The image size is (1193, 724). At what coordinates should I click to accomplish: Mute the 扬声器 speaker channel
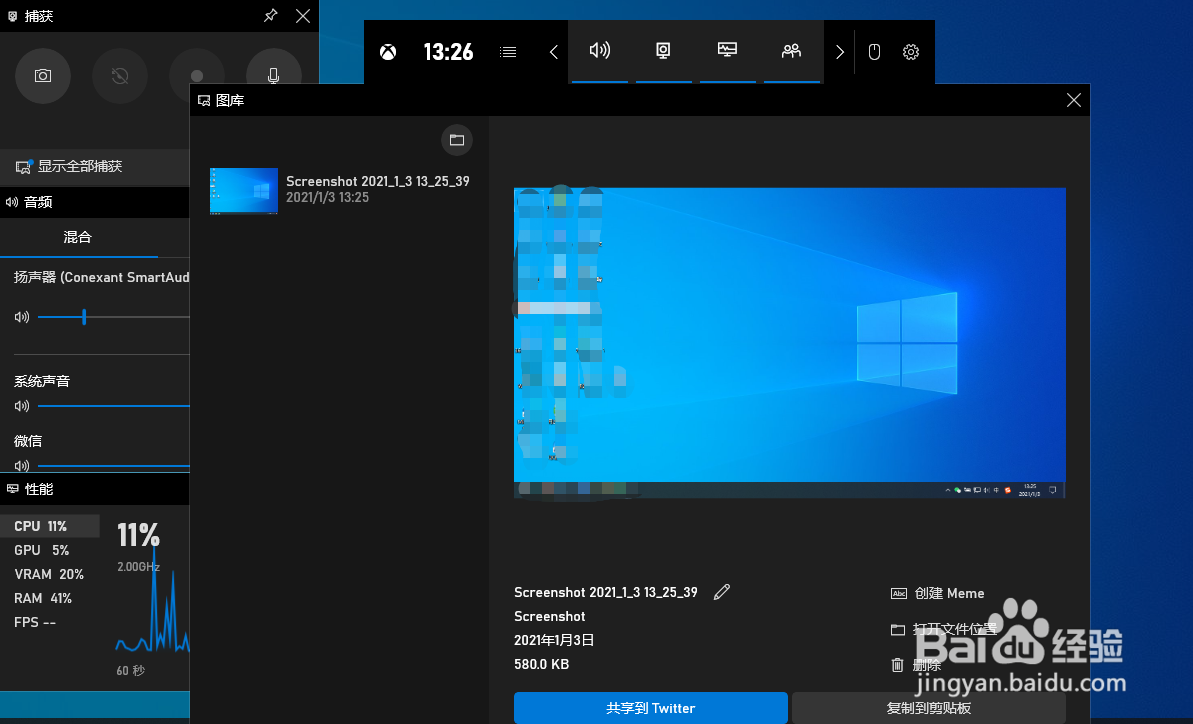click(20, 316)
